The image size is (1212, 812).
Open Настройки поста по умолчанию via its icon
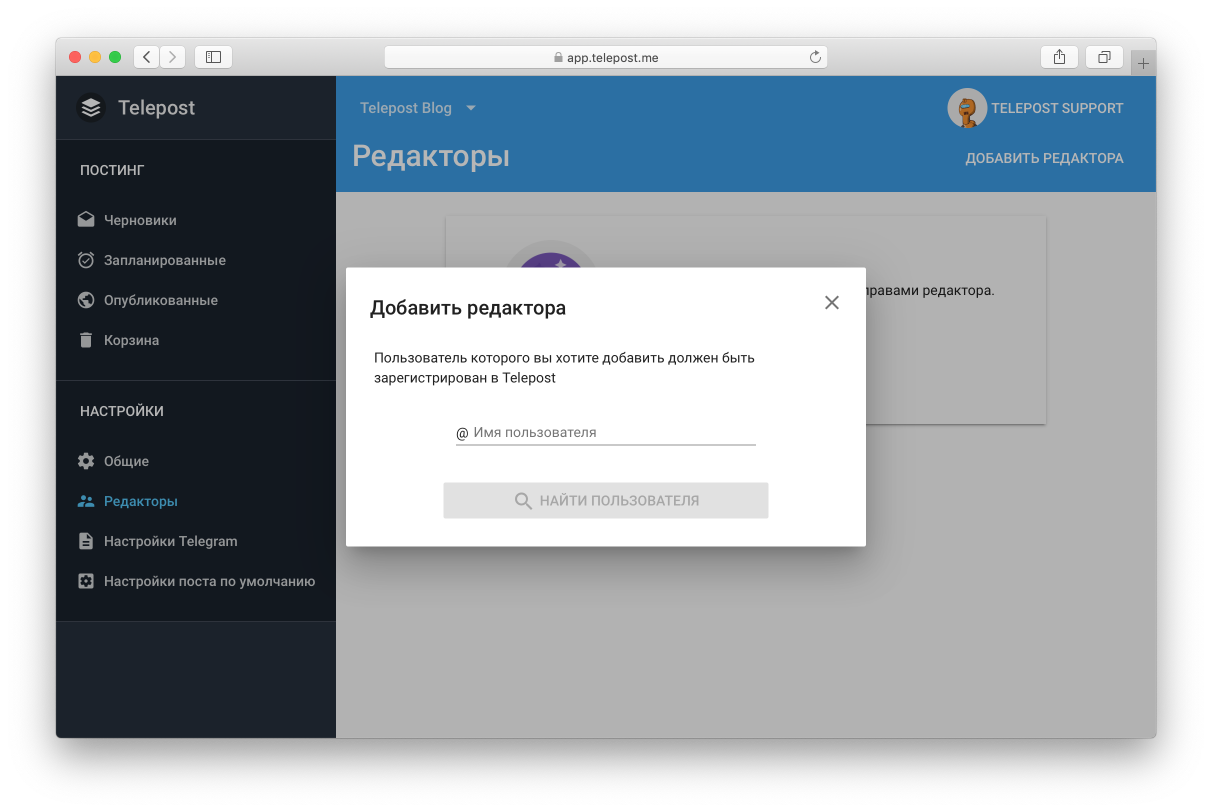(86, 580)
